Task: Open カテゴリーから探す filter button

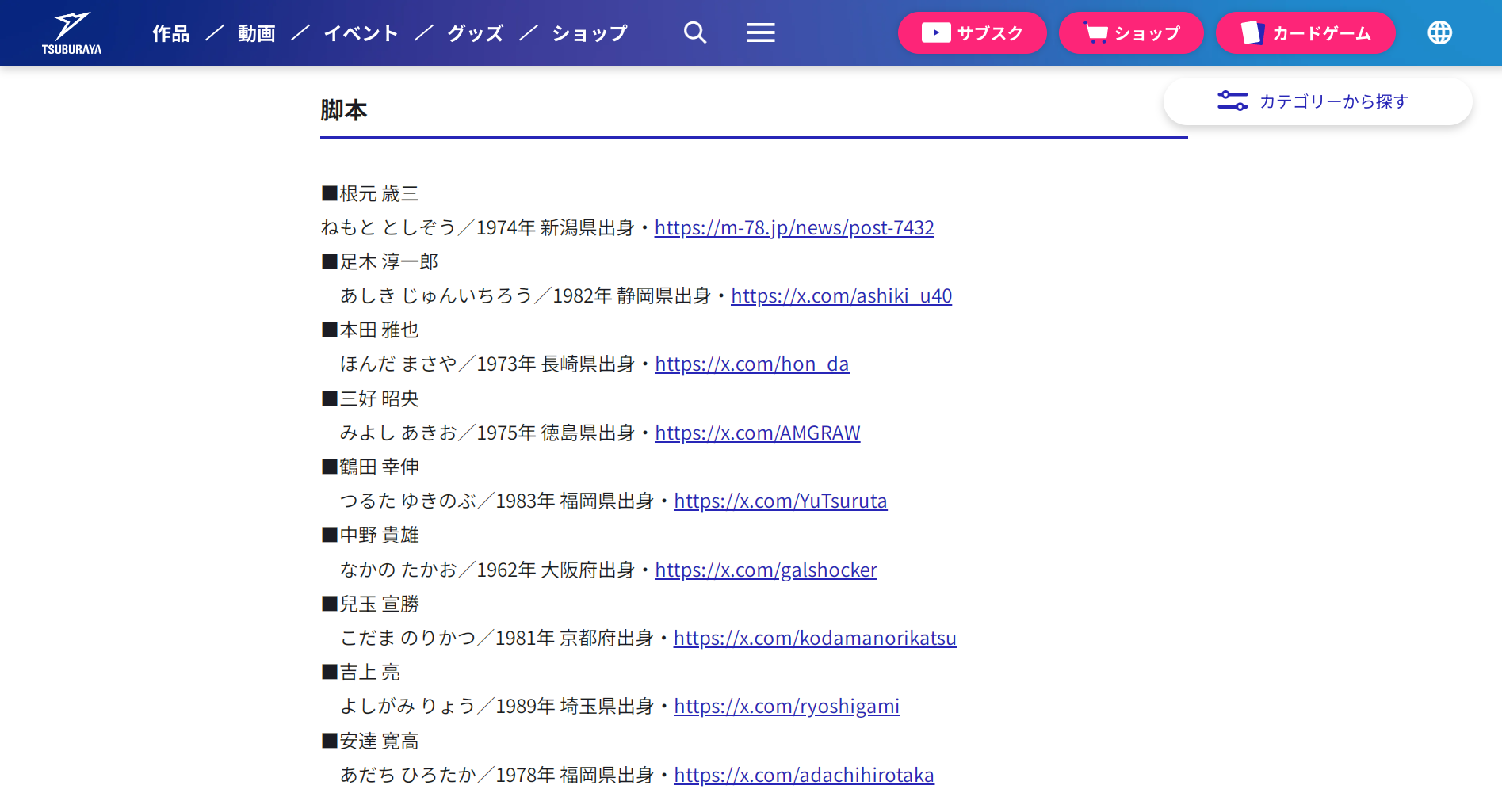Action: coord(1317,101)
